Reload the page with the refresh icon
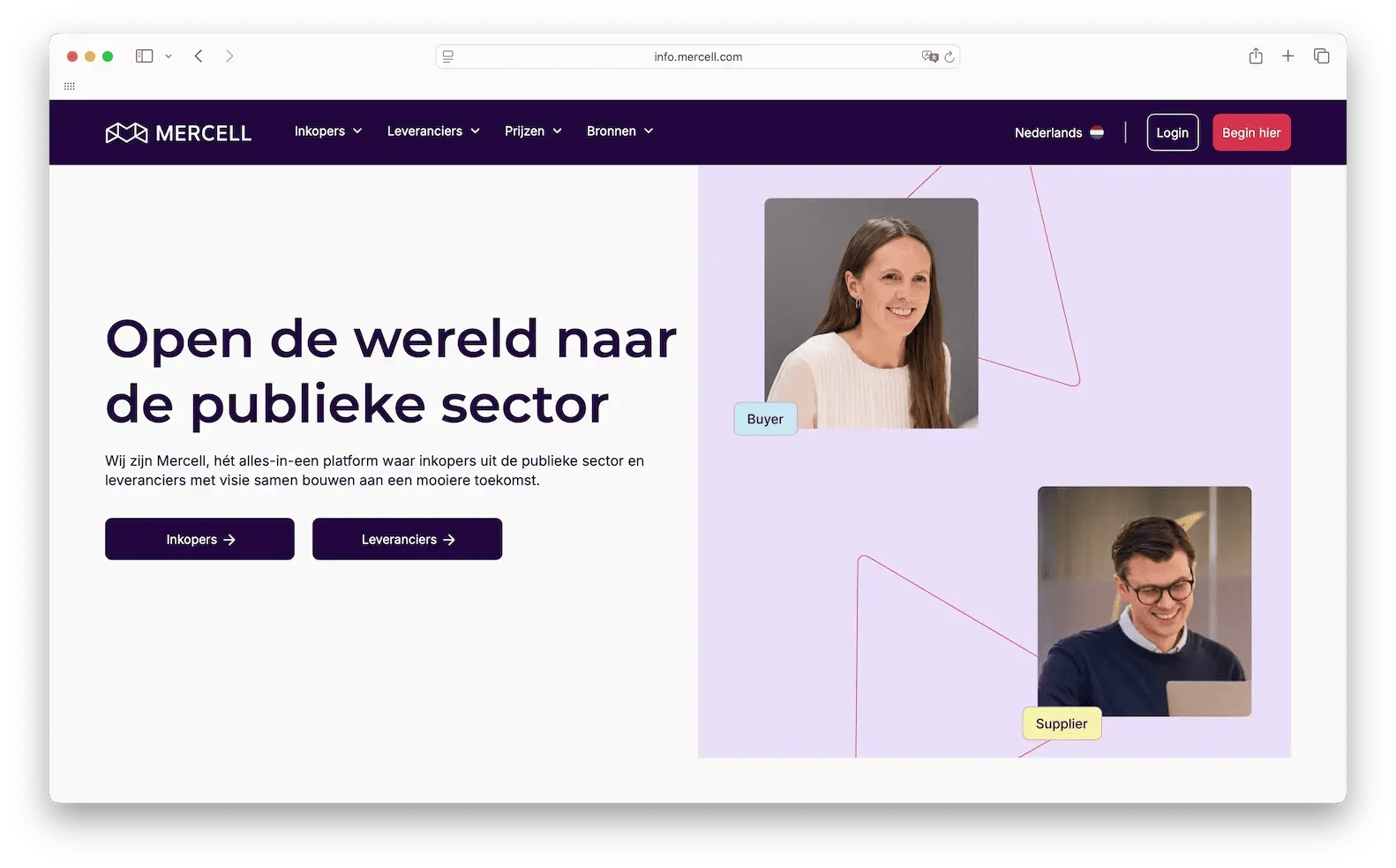This screenshot has width=1396, height=868. (949, 56)
